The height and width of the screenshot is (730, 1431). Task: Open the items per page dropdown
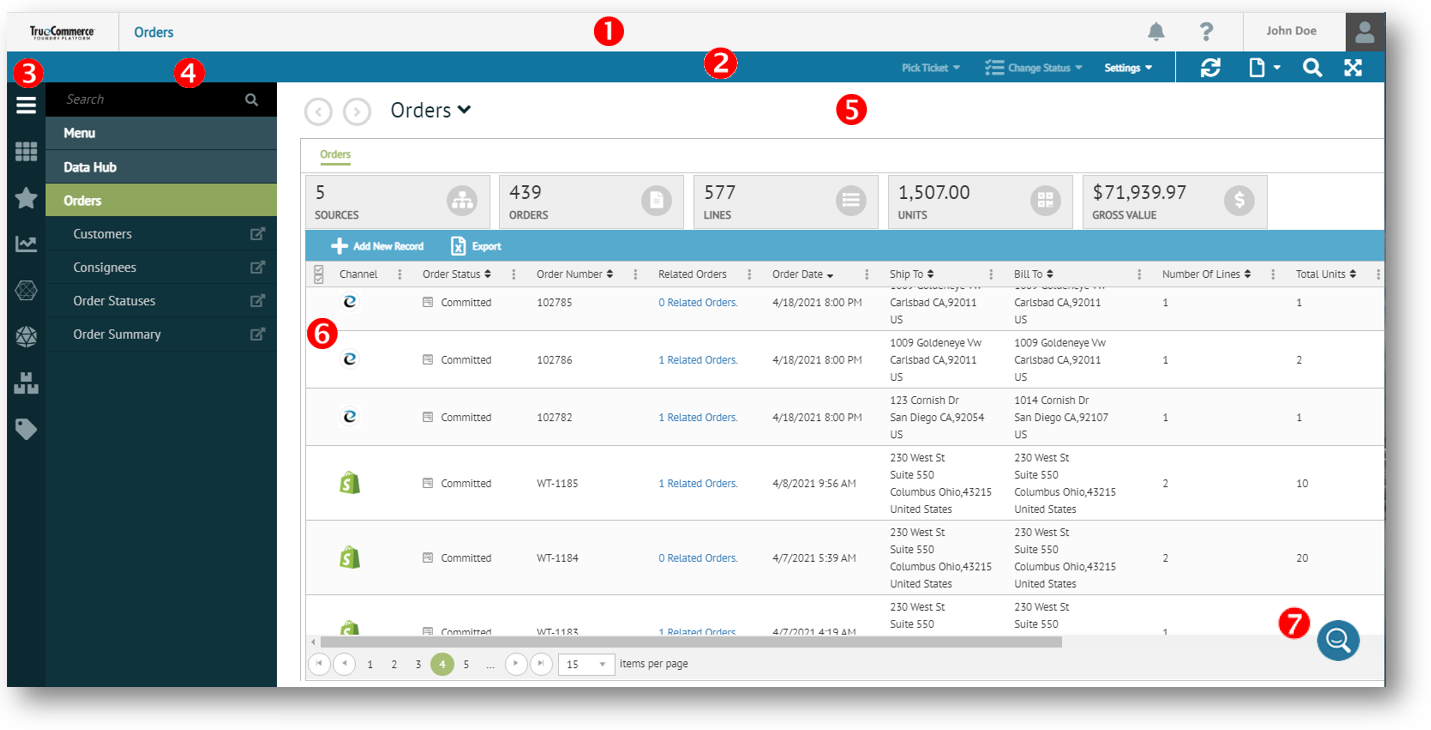(x=586, y=664)
